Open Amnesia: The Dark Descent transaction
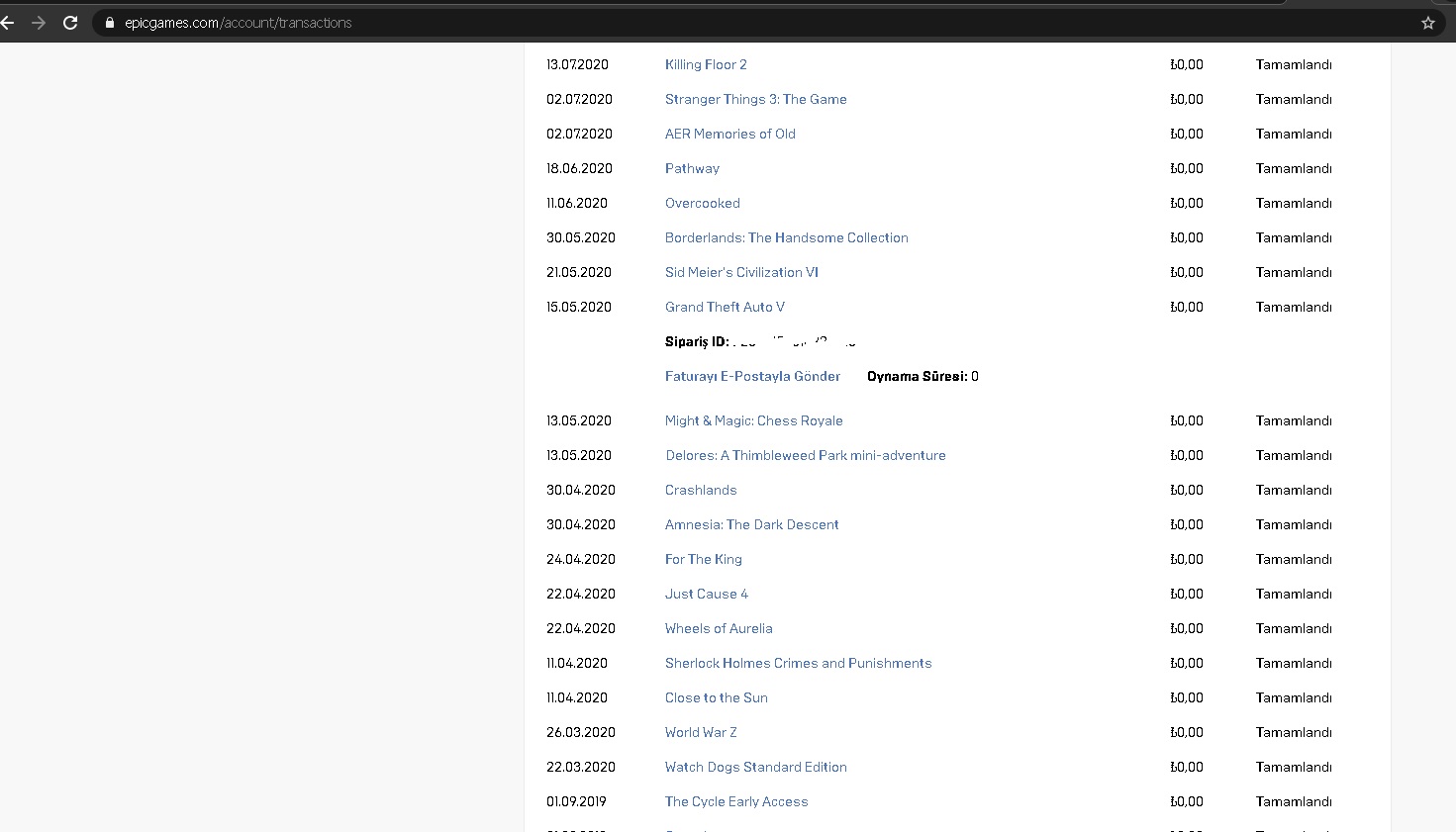Screen dimensions: 1456x832 pyautogui.click(x=752, y=524)
